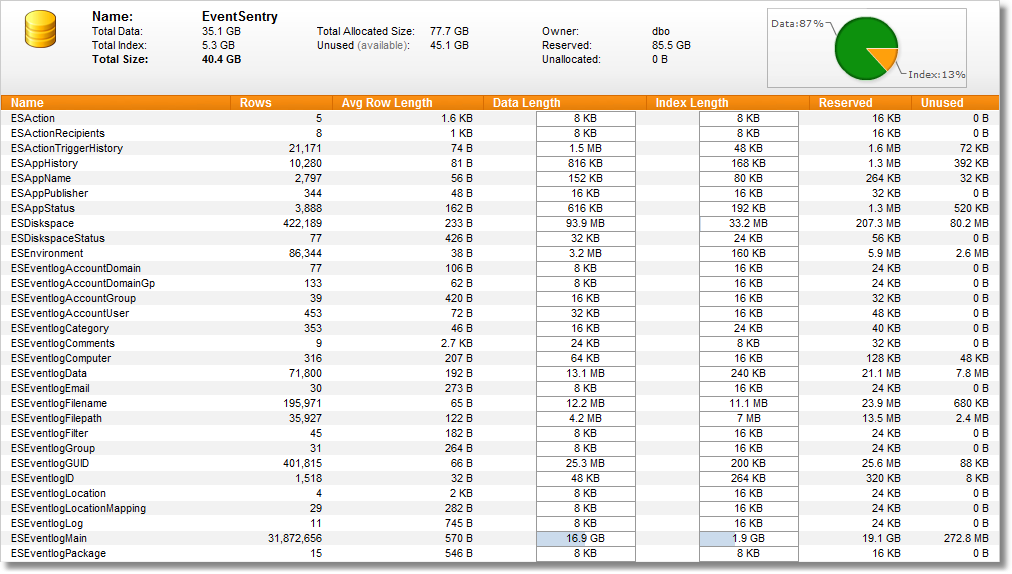
Task: Select the ESEventlogEmail table name
Action: point(50,388)
